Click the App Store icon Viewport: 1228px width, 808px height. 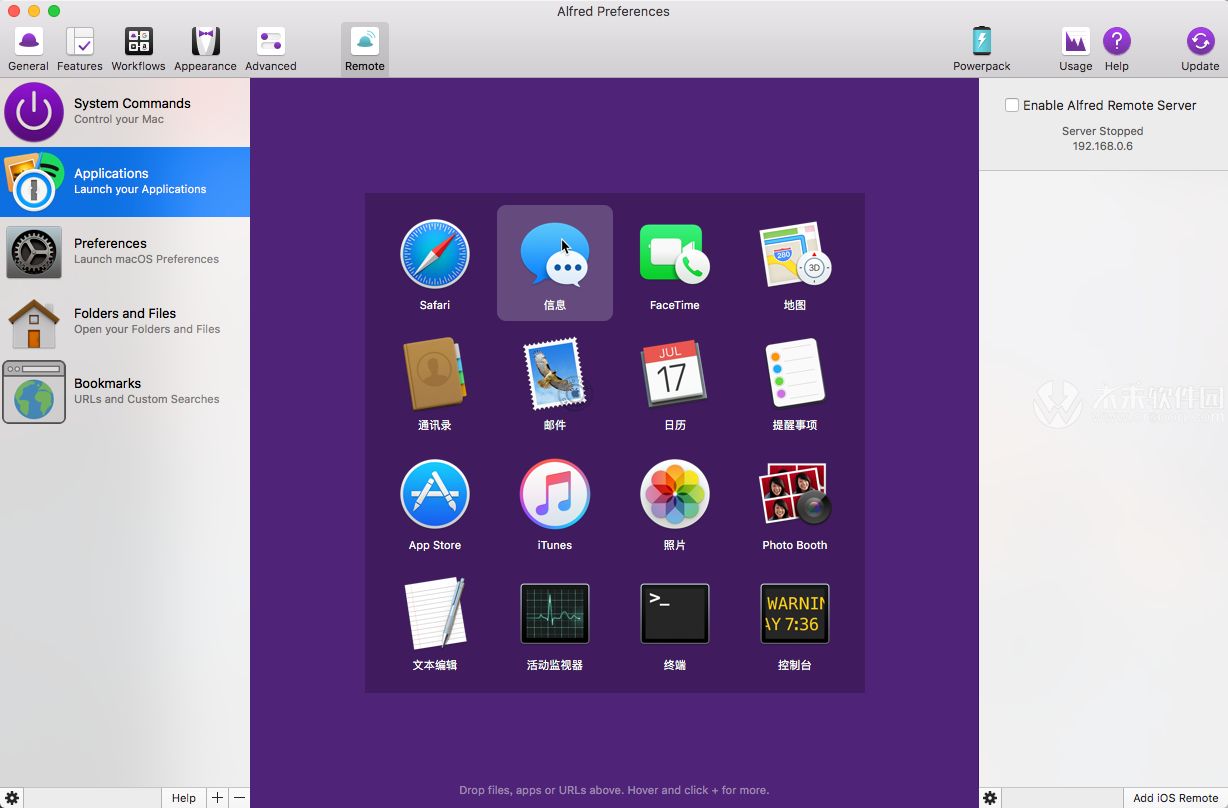pos(435,494)
